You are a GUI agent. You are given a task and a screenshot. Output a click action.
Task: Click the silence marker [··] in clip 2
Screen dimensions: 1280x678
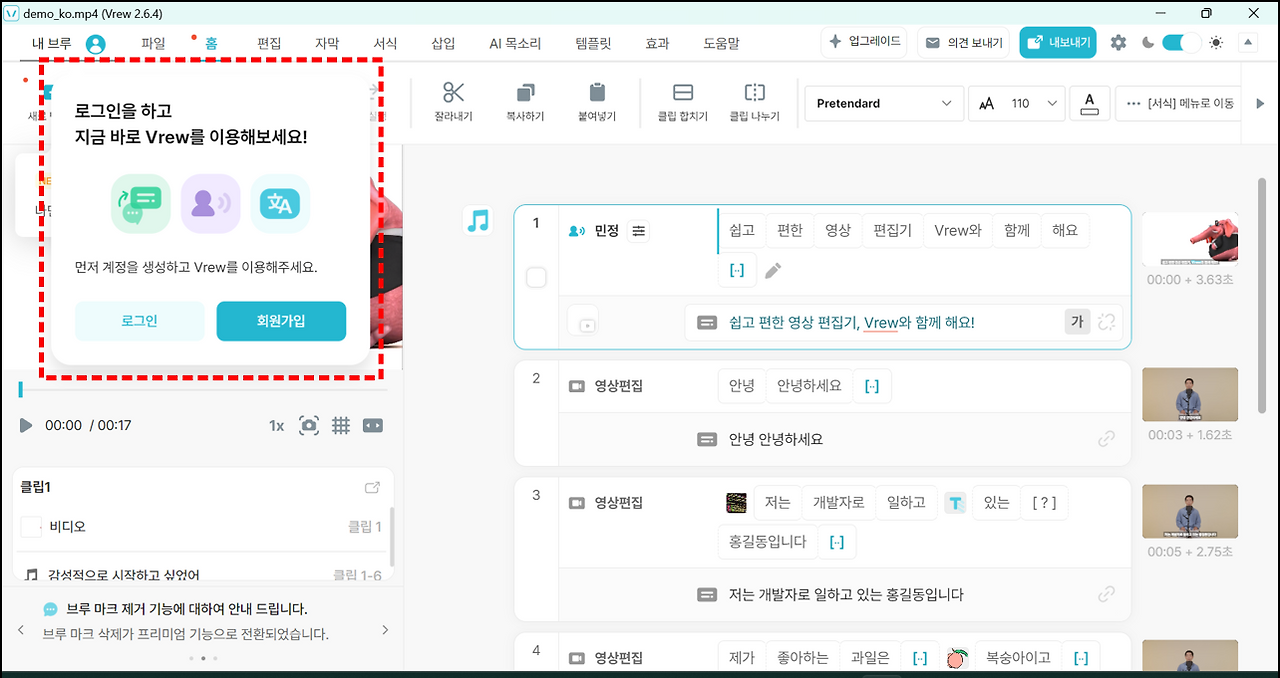click(x=871, y=386)
